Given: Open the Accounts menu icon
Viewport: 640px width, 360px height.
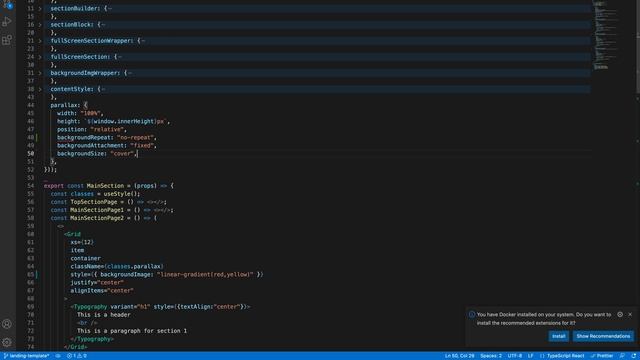Looking at the screenshot, I should click(7, 324).
